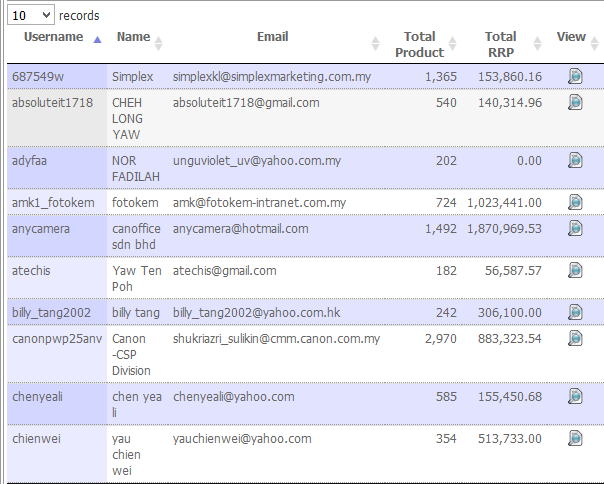Sort by Email column header
This screenshot has width=604, height=484.
273,37
